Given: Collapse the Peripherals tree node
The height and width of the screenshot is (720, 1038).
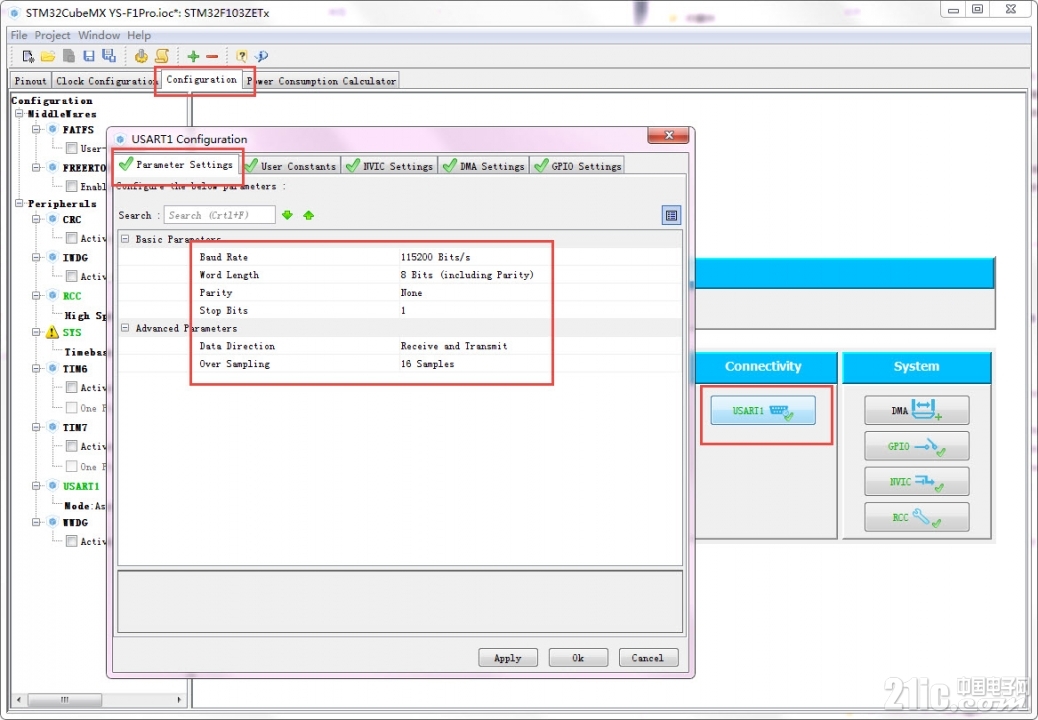Looking at the screenshot, I should pyautogui.click(x=20, y=203).
